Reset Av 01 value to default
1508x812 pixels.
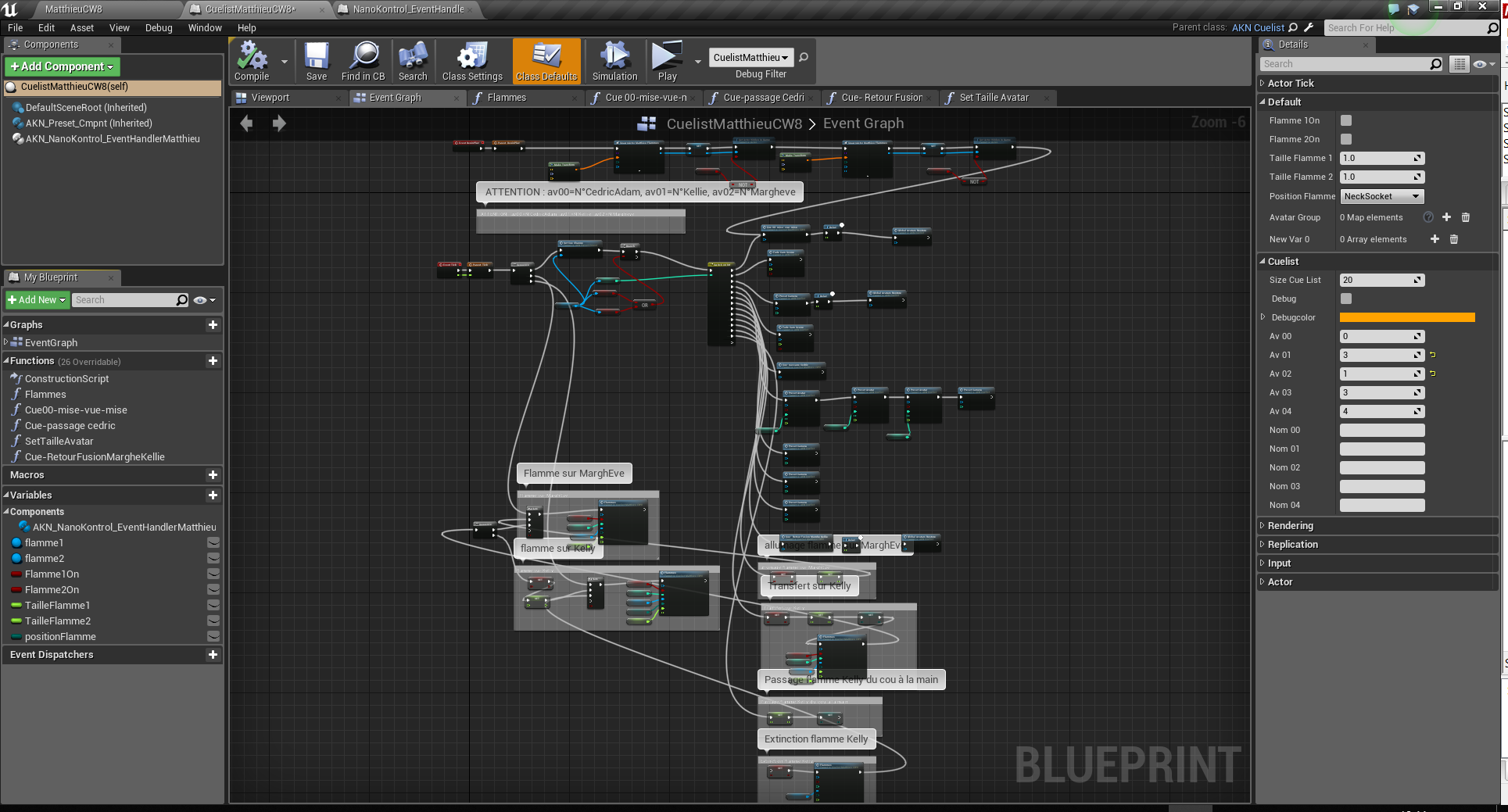[x=1433, y=355]
